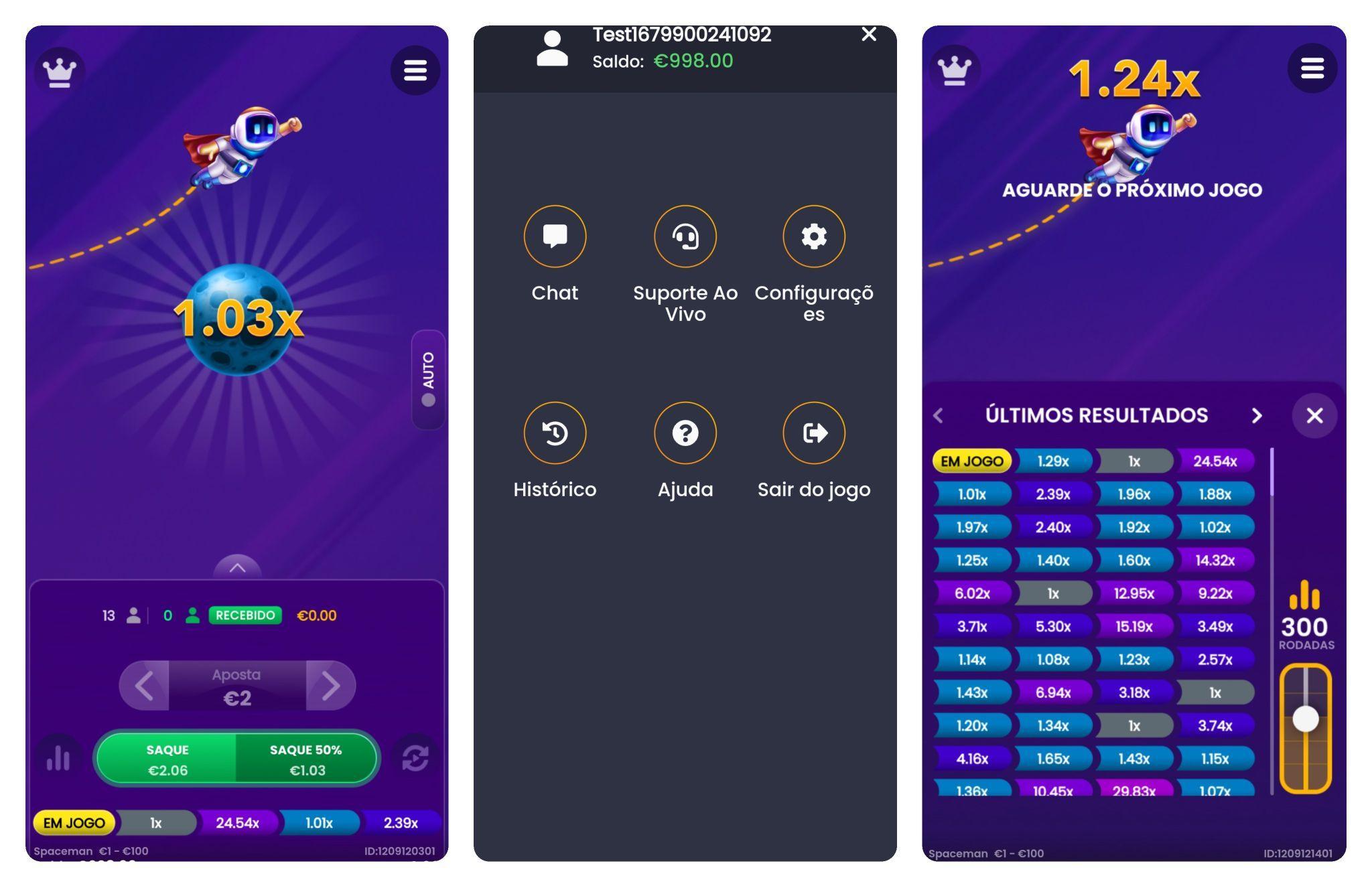This screenshot has width=1372, height=892.
Task: Click the Sair do jogo exit icon
Action: [x=813, y=432]
